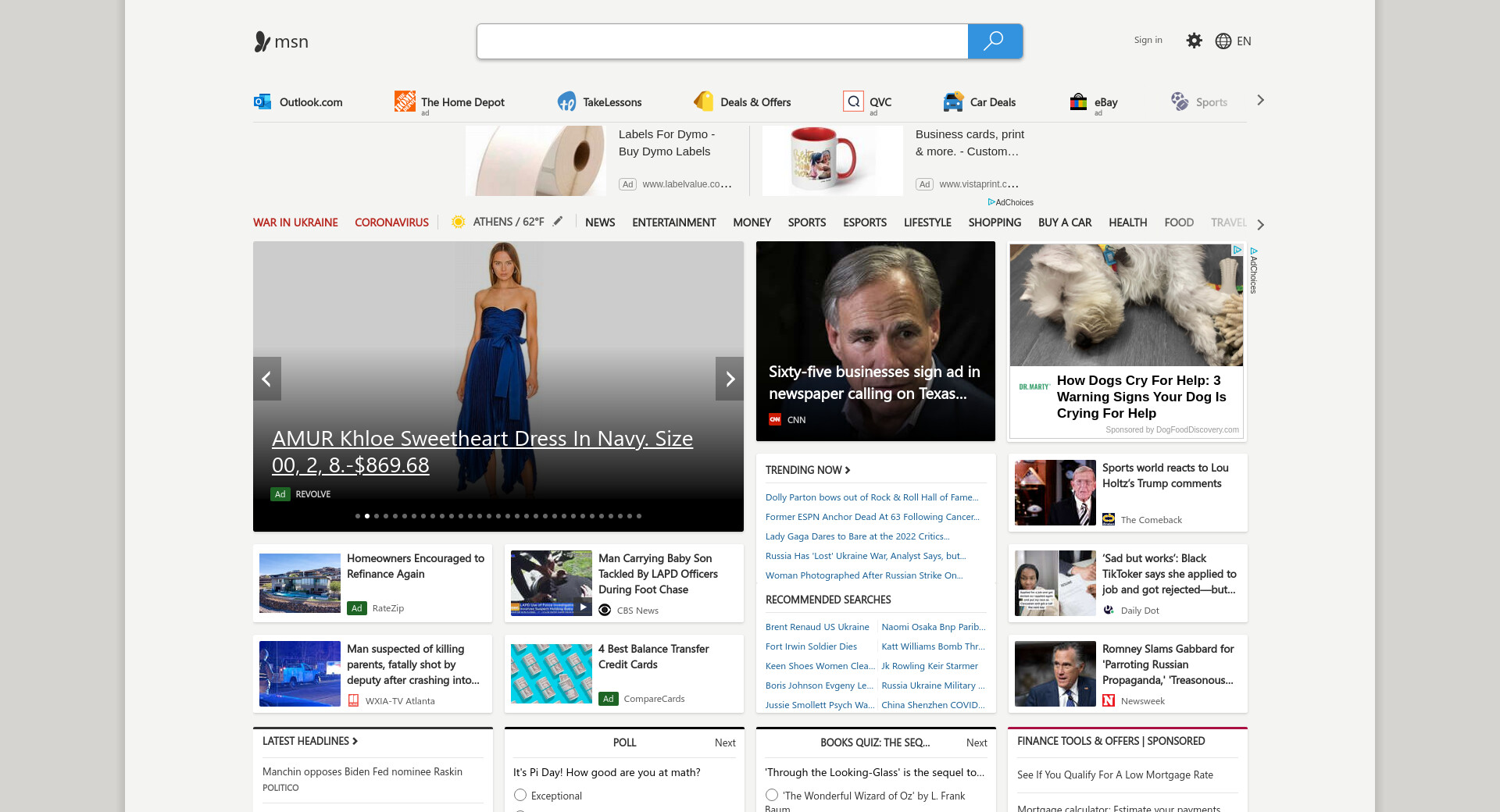
Task: Click the blue search magnifier button
Action: pyautogui.click(x=995, y=41)
